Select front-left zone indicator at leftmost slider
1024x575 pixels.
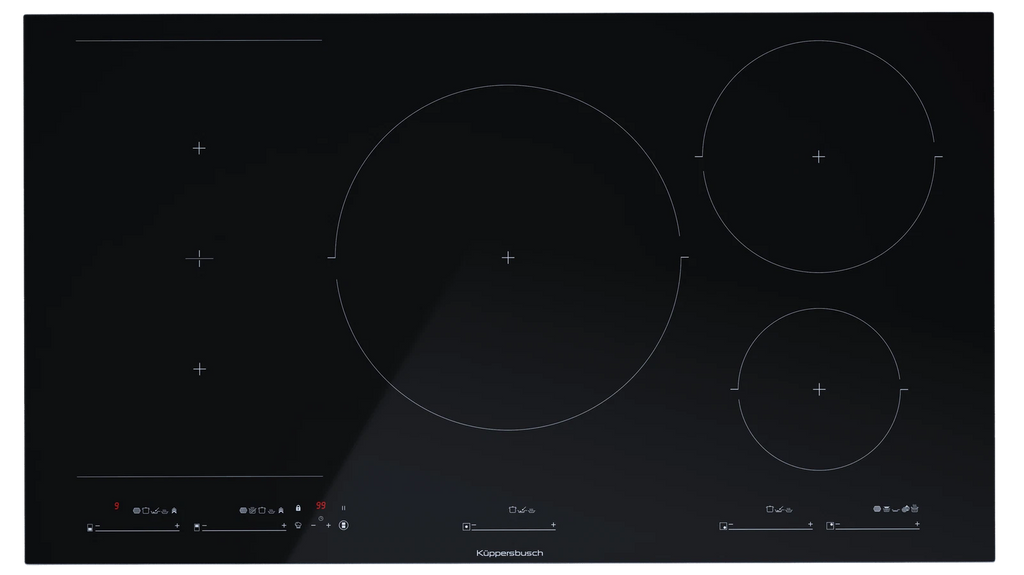point(90,527)
